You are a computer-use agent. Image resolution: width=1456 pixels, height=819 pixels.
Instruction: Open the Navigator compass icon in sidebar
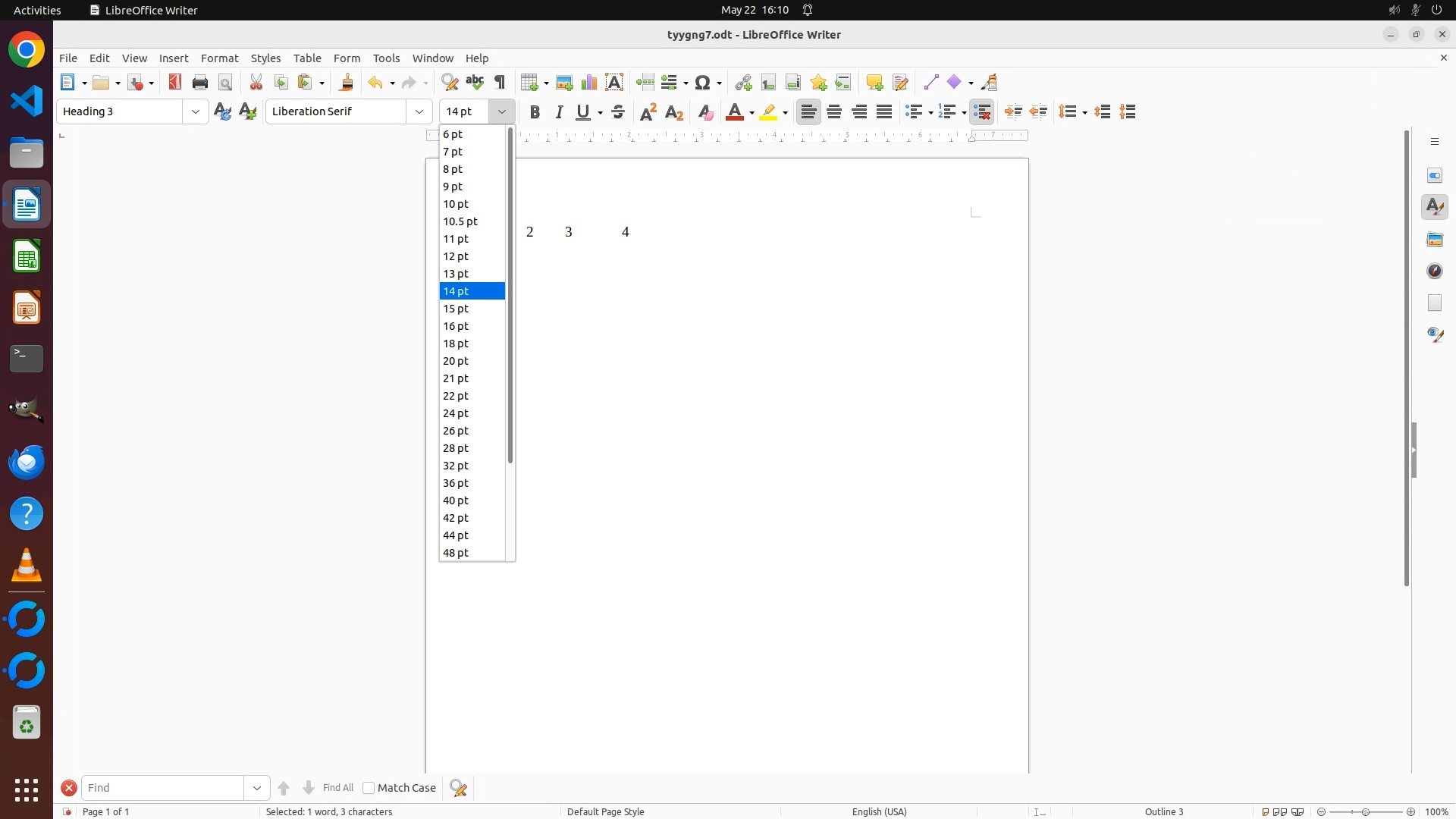(1435, 271)
